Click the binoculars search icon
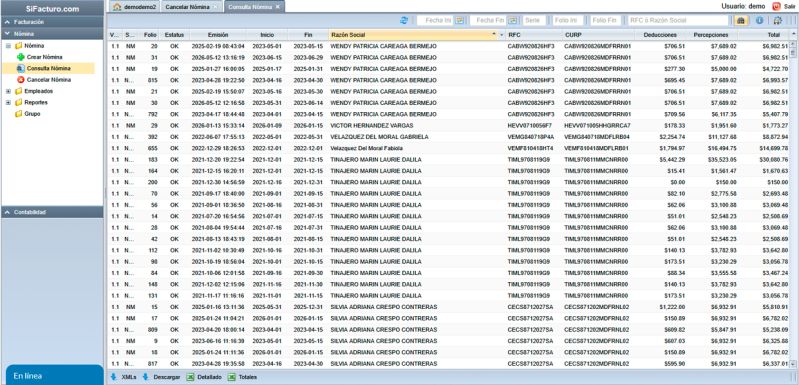Screen dimensions: 799x385 [x=741, y=20]
